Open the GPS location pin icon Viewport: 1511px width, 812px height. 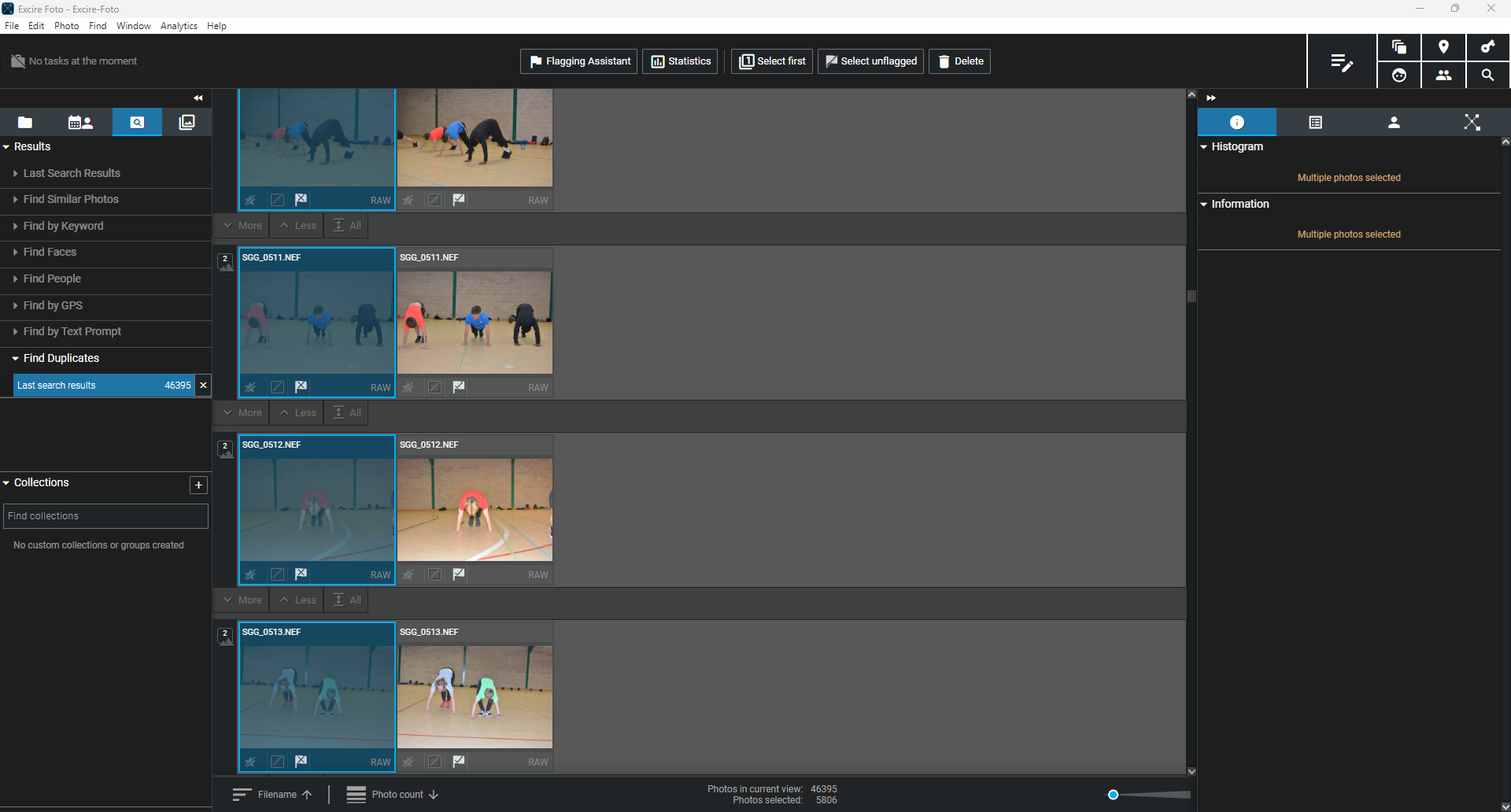point(1443,47)
